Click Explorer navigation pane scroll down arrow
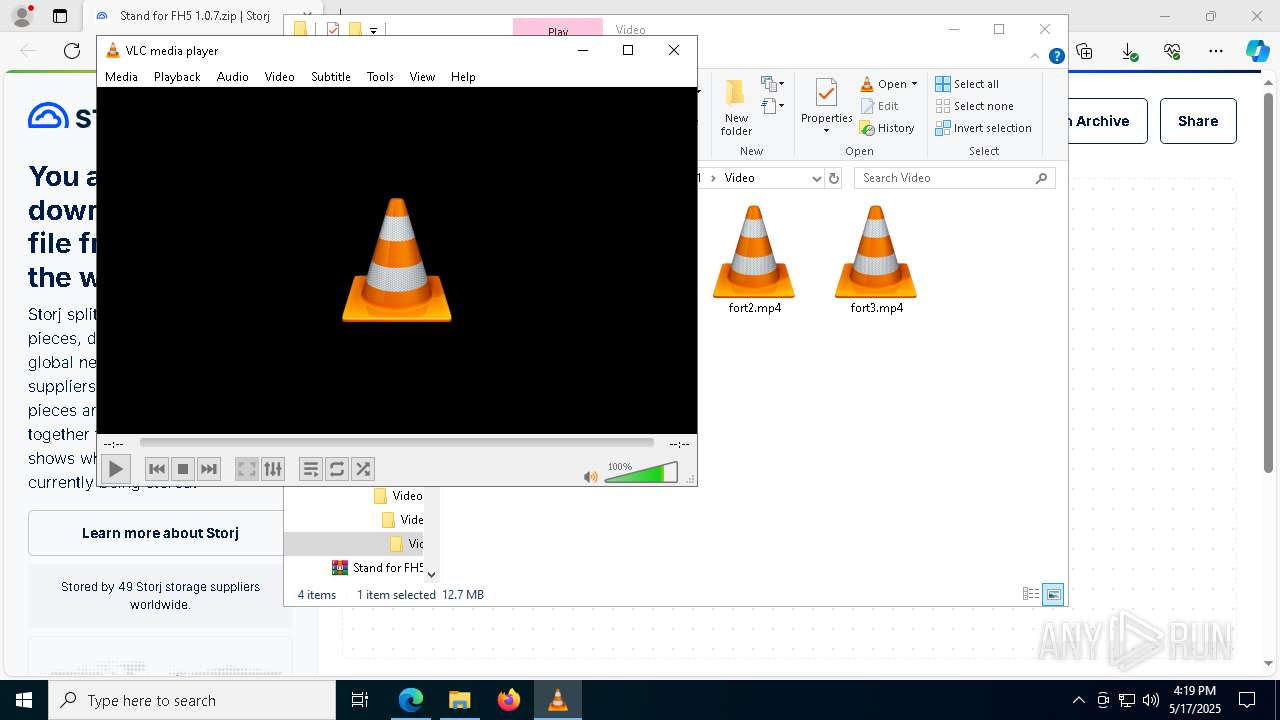The height and width of the screenshot is (720, 1280). (x=431, y=574)
